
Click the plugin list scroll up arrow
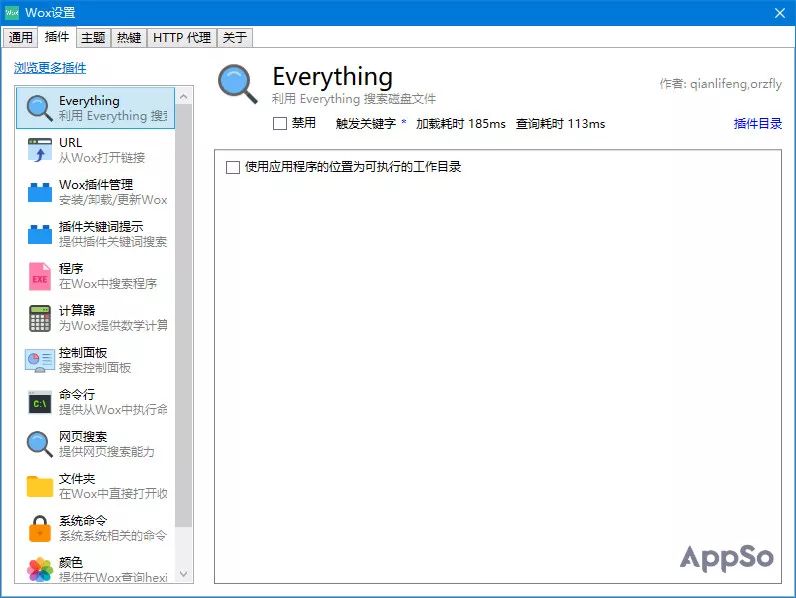point(184,96)
